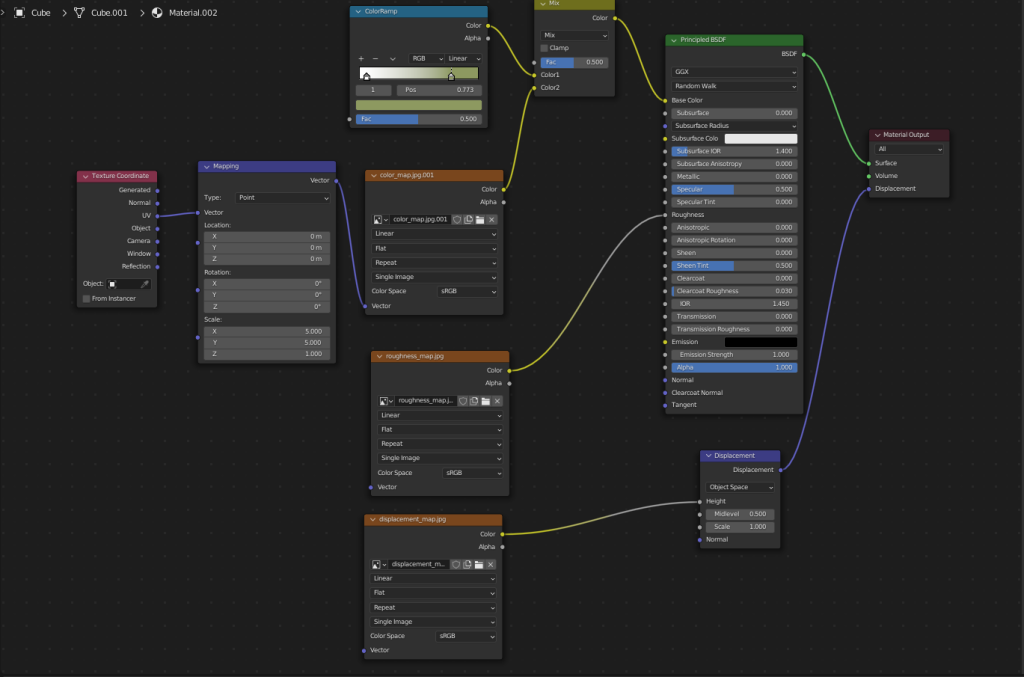Image resolution: width=1024 pixels, height=677 pixels.
Task: Click the add color stop plus icon in ColorRamp
Action: pyautogui.click(x=362, y=59)
